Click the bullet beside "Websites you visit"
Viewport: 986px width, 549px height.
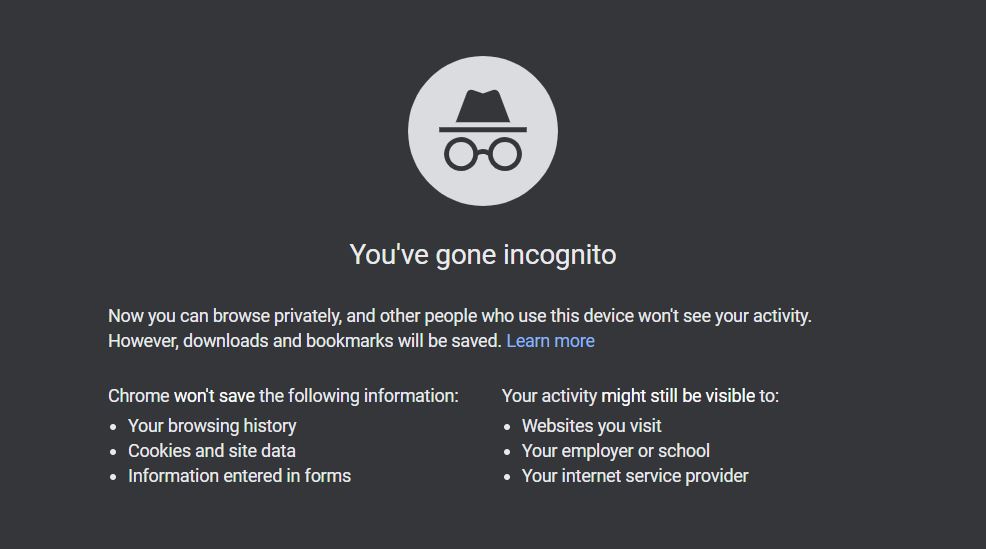507,427
